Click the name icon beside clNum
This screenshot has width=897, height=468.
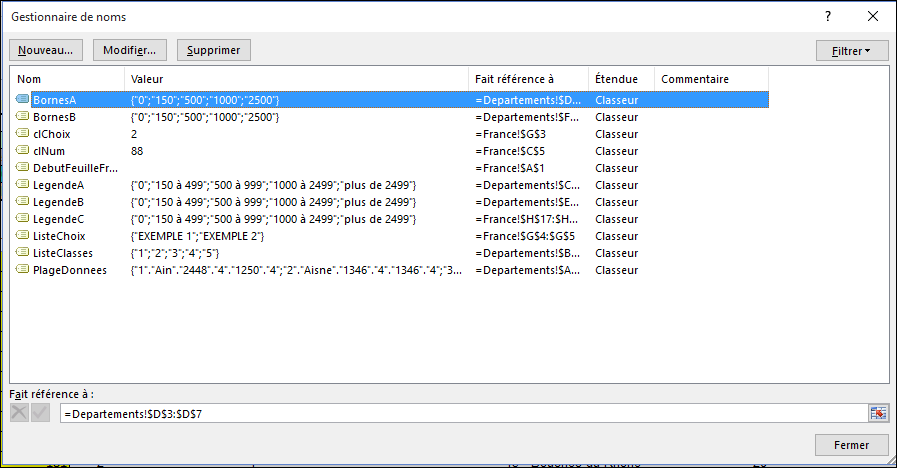(22, 150)
